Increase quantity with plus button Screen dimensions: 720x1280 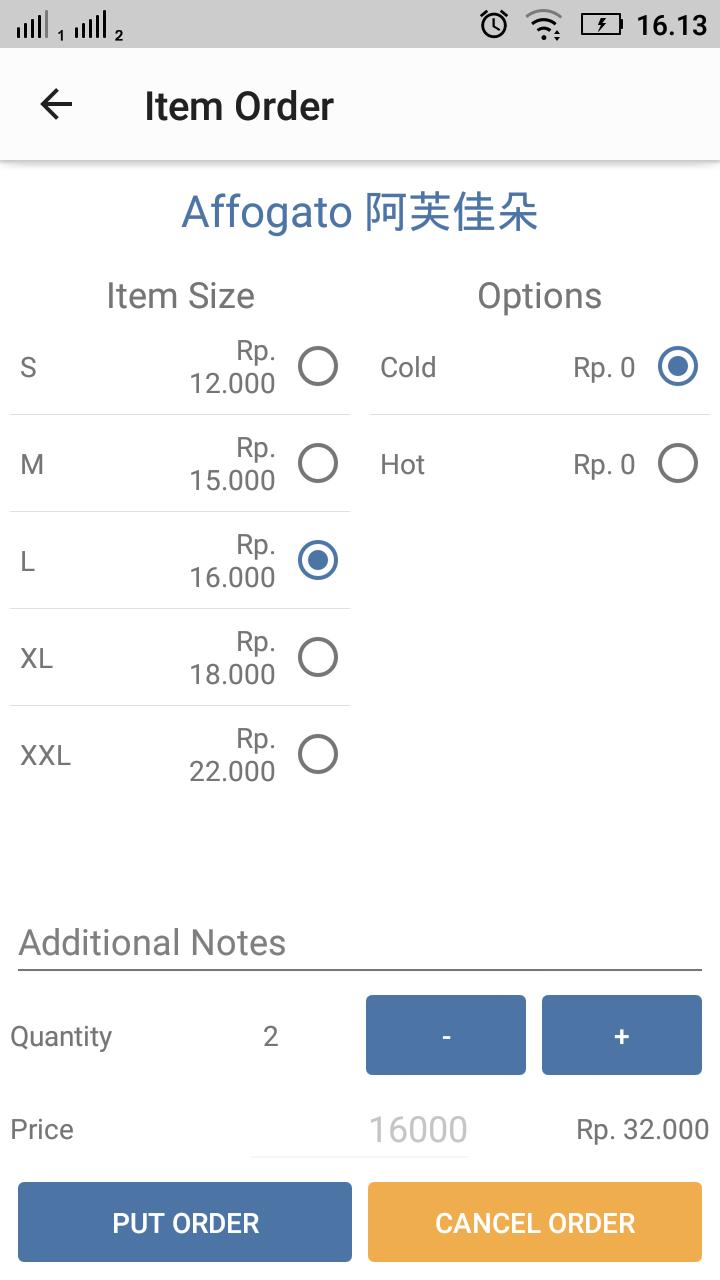(622, 1035)
